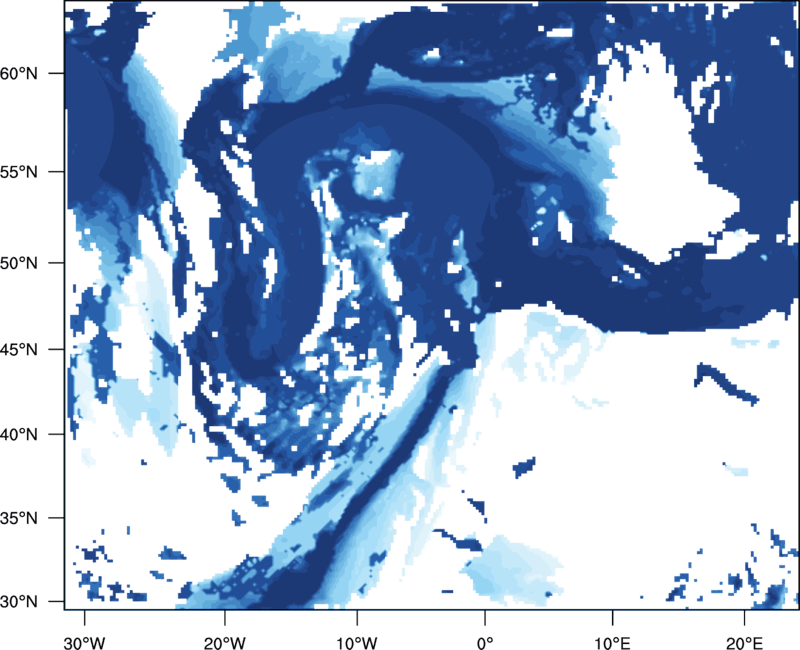Click the 10°E longitude label

click(x=612, y=643)
